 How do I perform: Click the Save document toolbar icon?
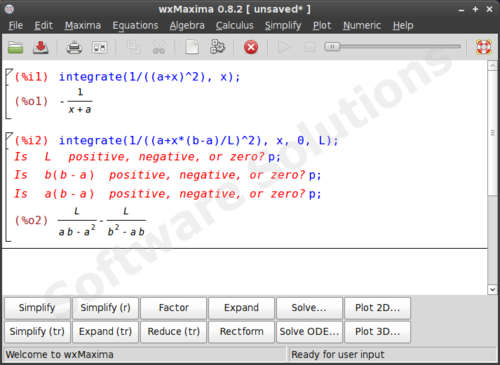[41, 47]
